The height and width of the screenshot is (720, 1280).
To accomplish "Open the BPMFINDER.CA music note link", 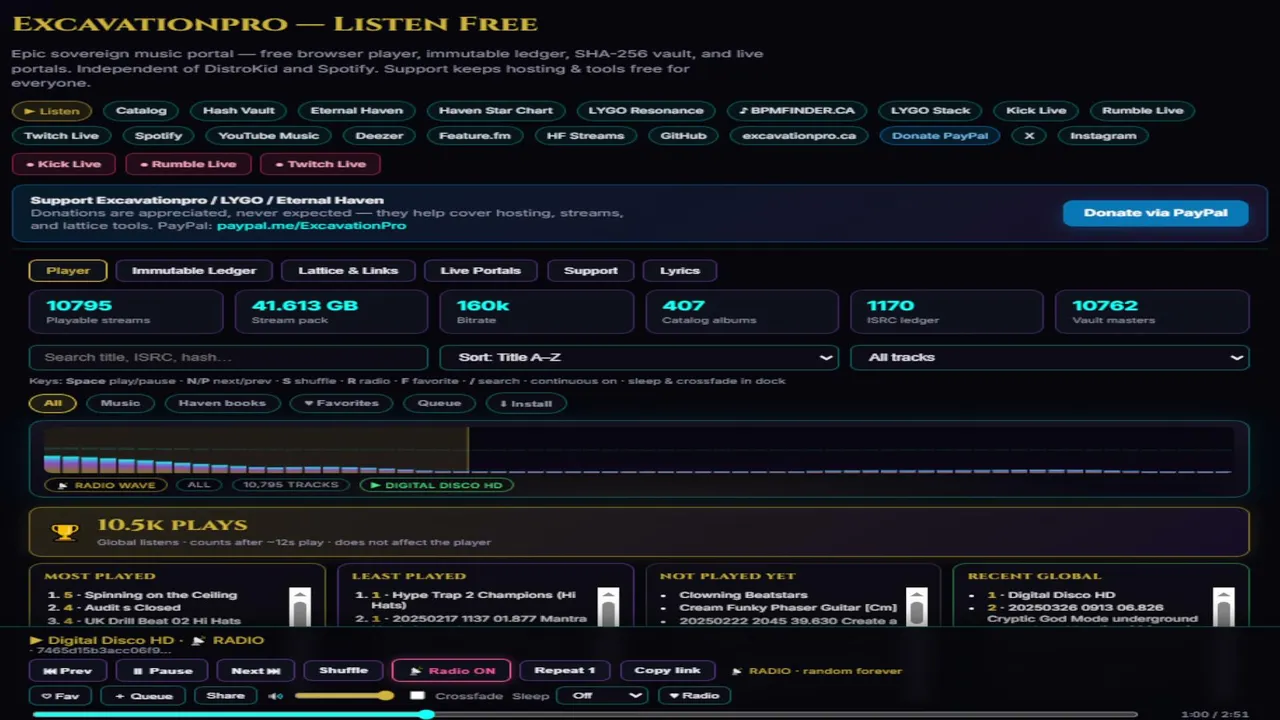I will click(797, 111).
